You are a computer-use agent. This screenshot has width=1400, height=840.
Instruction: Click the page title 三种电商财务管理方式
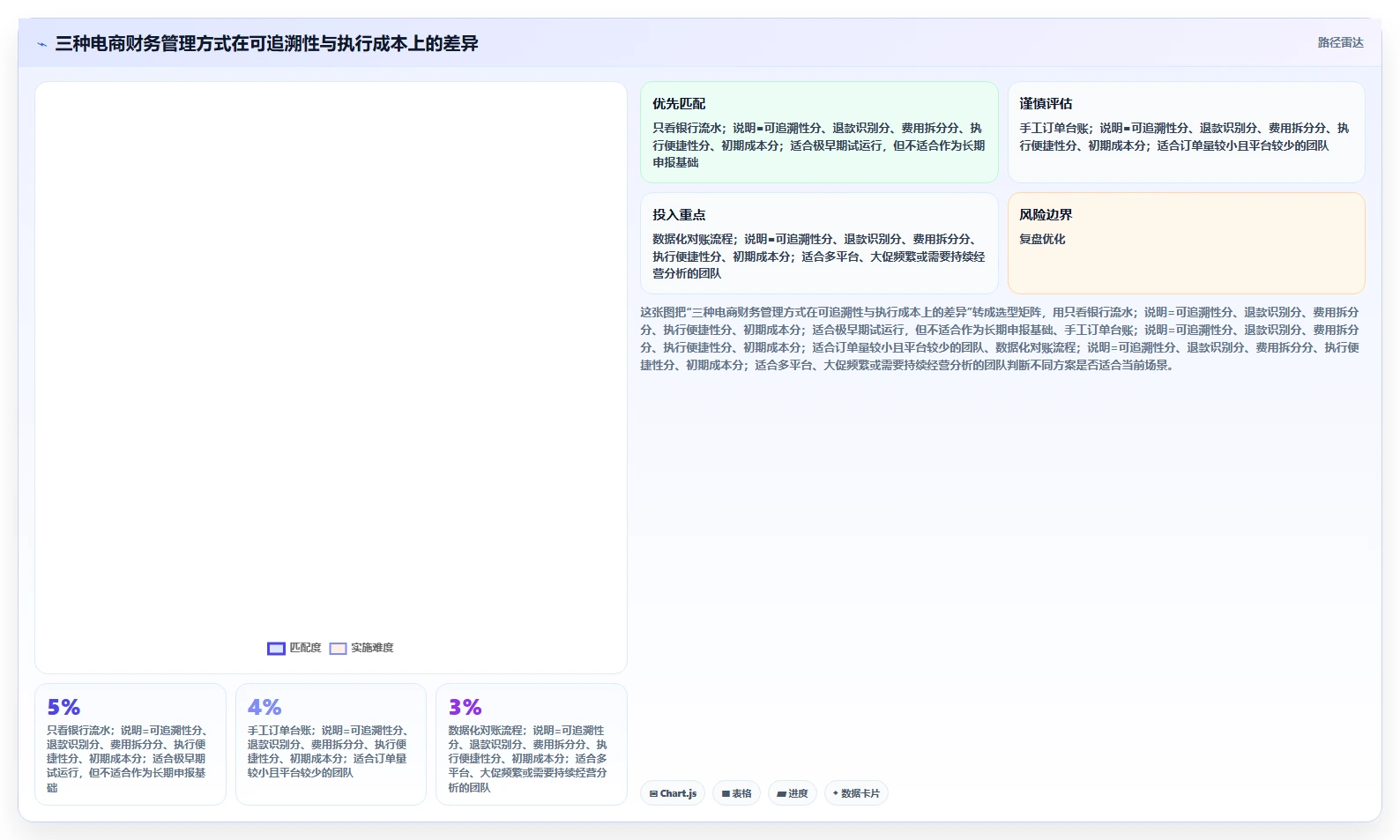(x=266, y=44)
